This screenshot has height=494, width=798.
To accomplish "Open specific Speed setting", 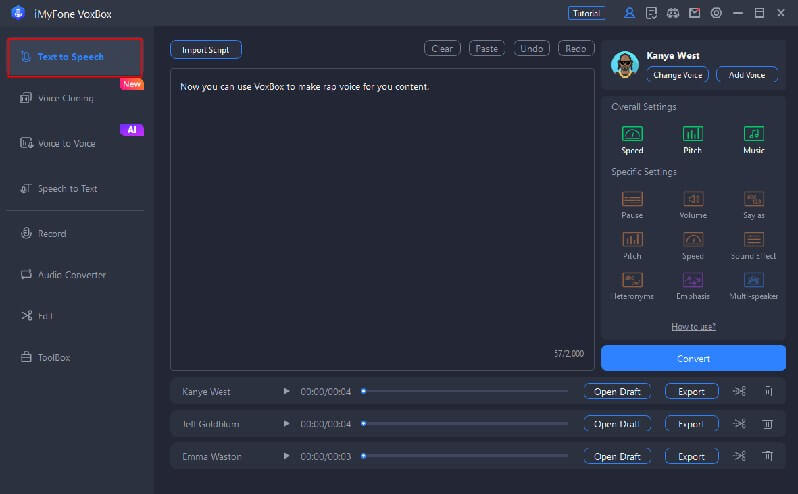I will point(693,245).
